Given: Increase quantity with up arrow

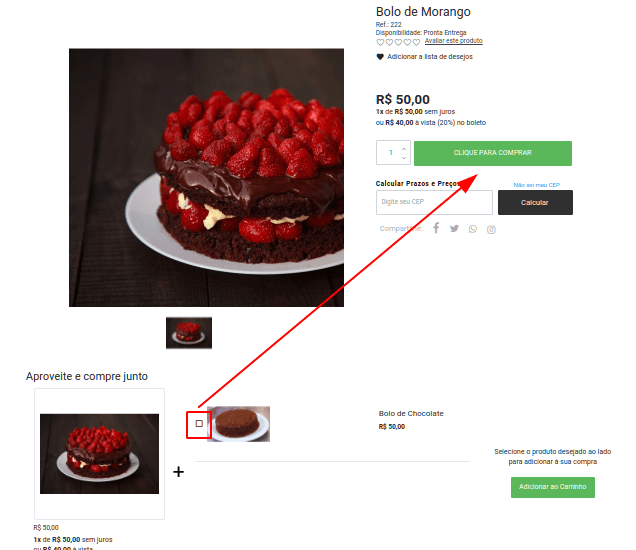Looking at the screenshot, I should click(404, 148).
